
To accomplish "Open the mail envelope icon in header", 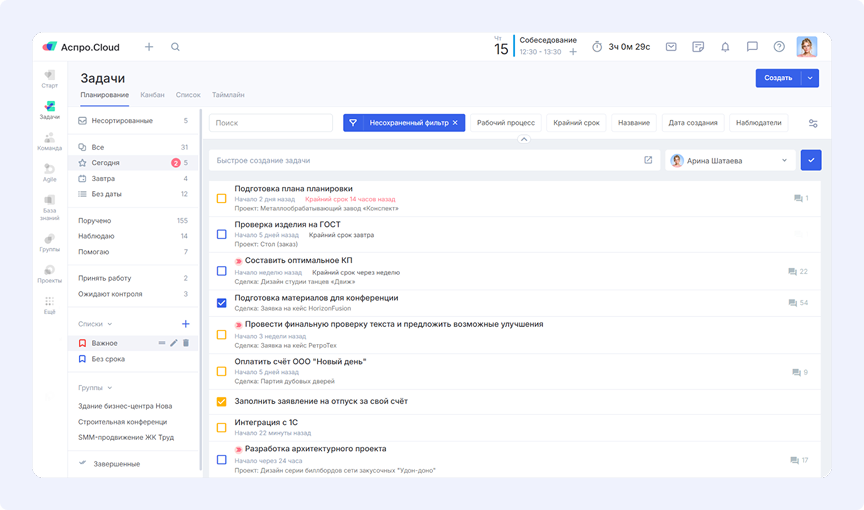I will (671, 47).
